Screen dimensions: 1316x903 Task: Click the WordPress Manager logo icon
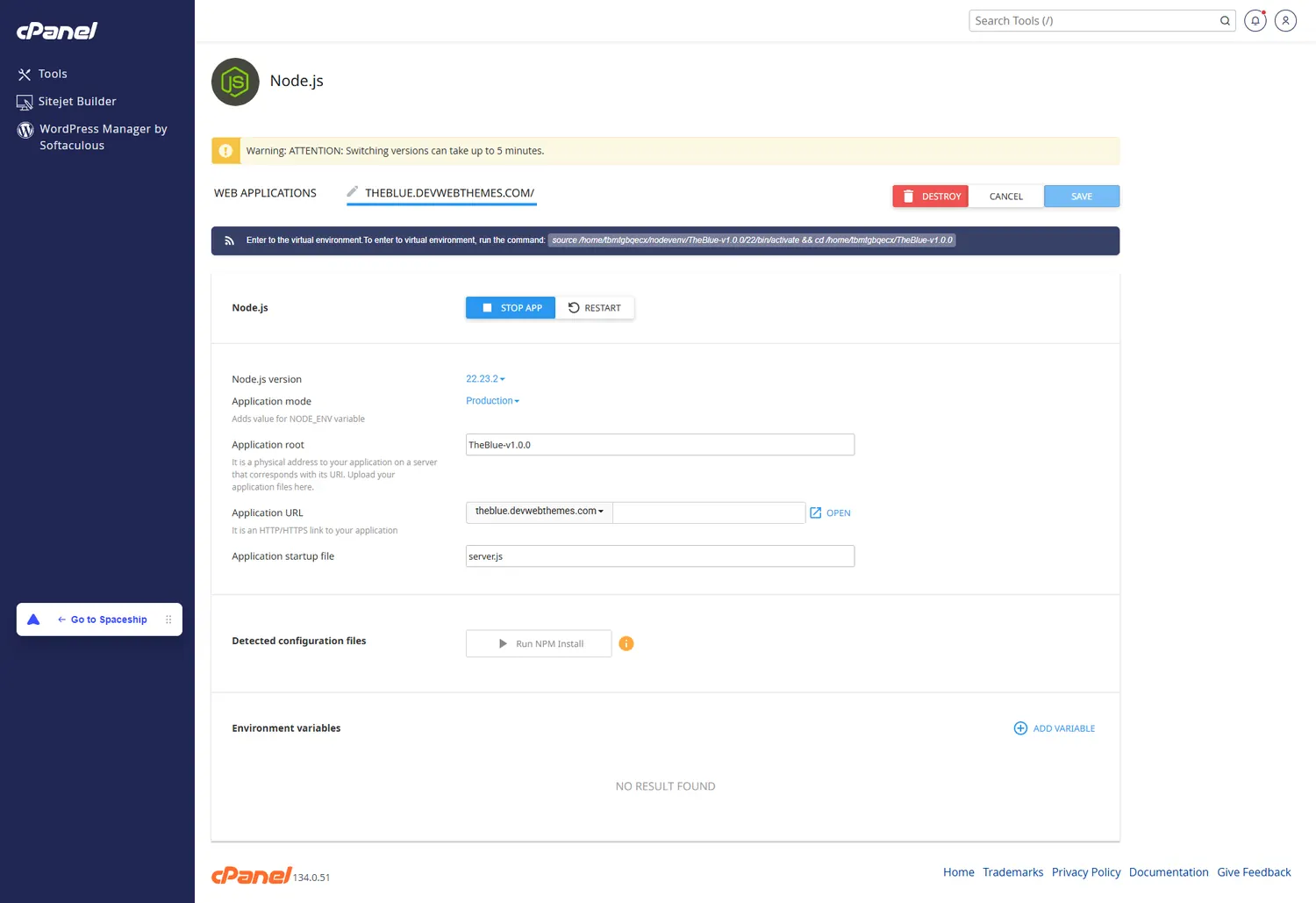point(25,130)
